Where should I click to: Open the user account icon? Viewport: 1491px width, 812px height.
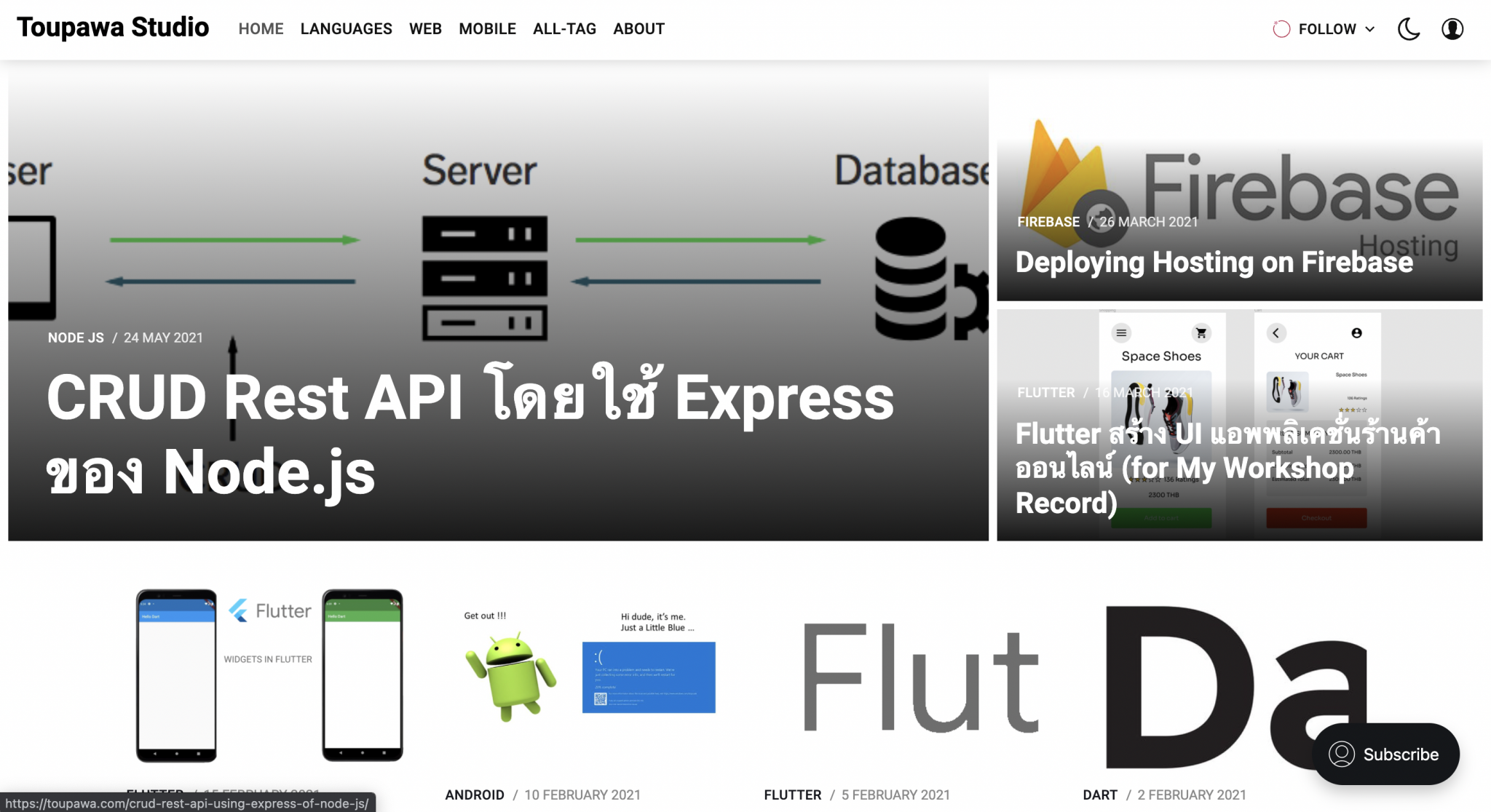[x=1452, y=29]
